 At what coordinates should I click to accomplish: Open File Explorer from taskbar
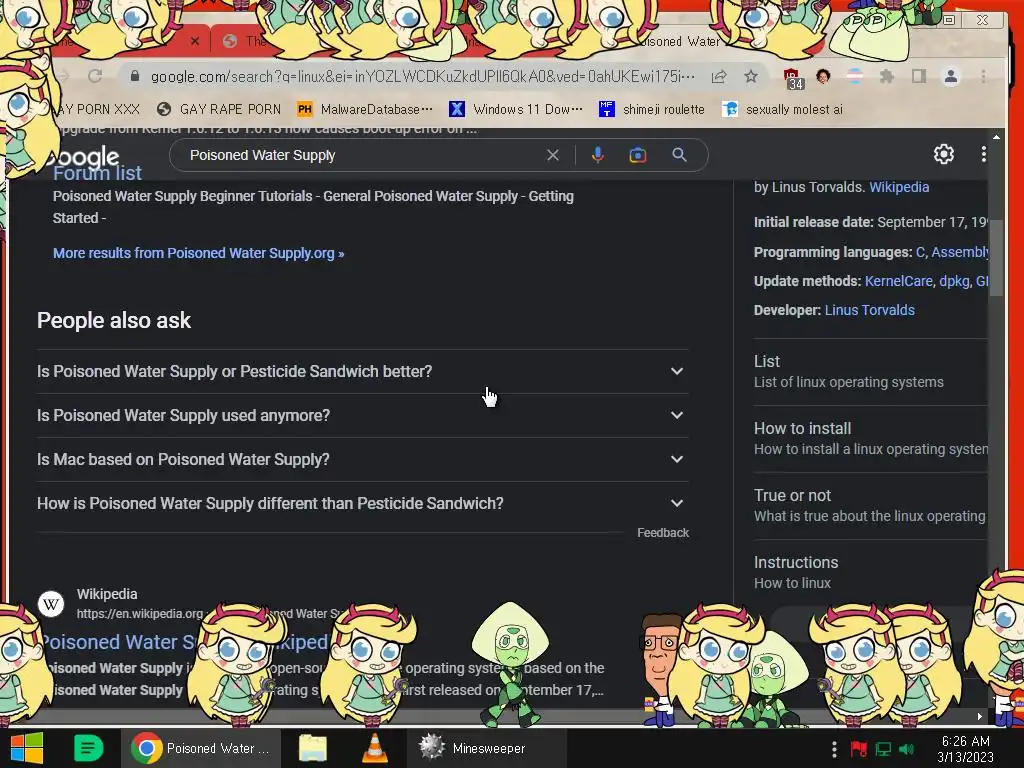pos(313,748)
